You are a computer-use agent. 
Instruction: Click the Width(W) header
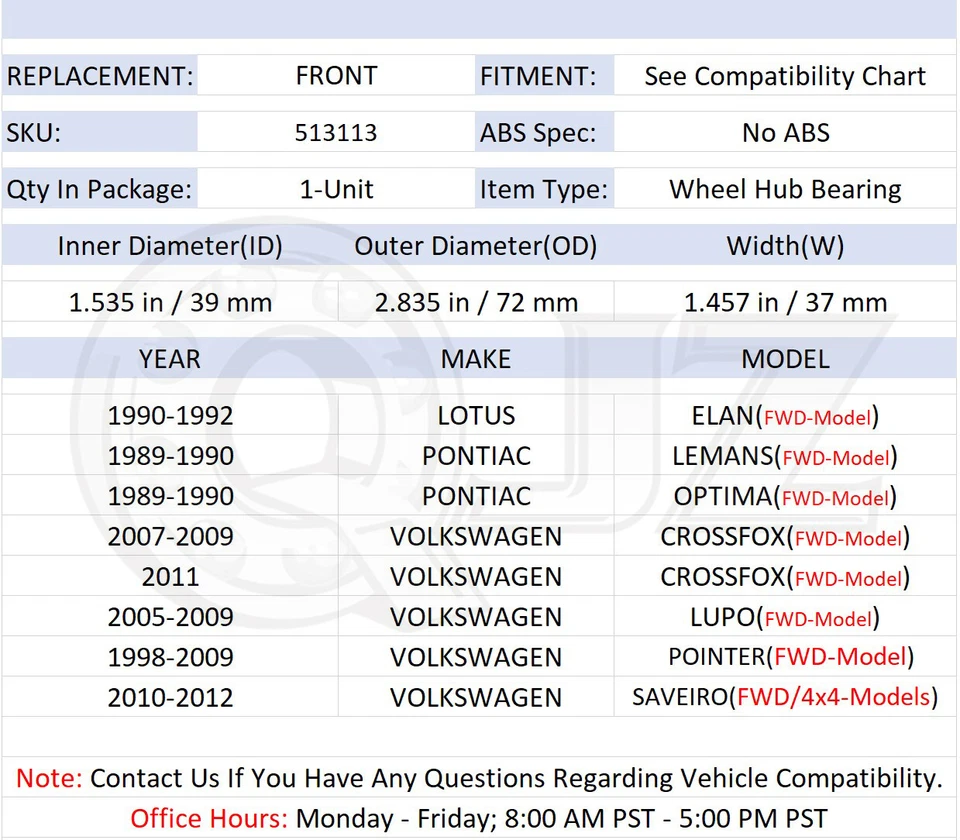[786, 246]
